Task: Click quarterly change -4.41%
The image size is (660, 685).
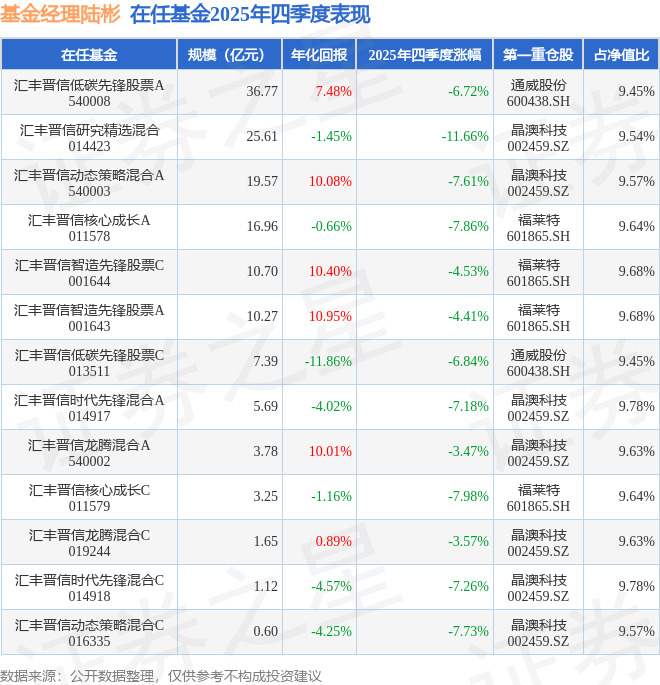Action: pos(468,316)
